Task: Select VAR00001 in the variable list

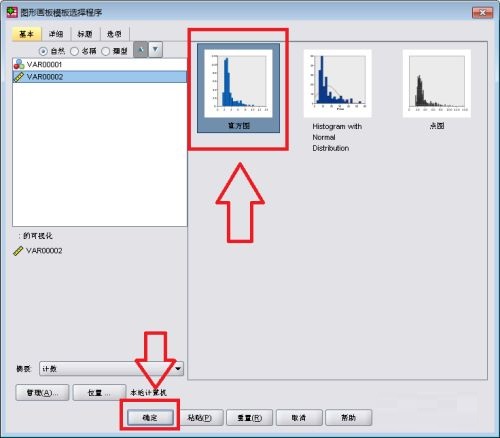Action: 99,64
